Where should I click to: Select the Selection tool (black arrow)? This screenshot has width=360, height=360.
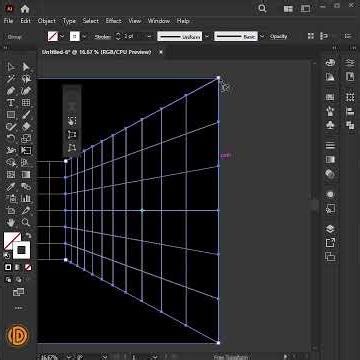click(x=11, y=67)
